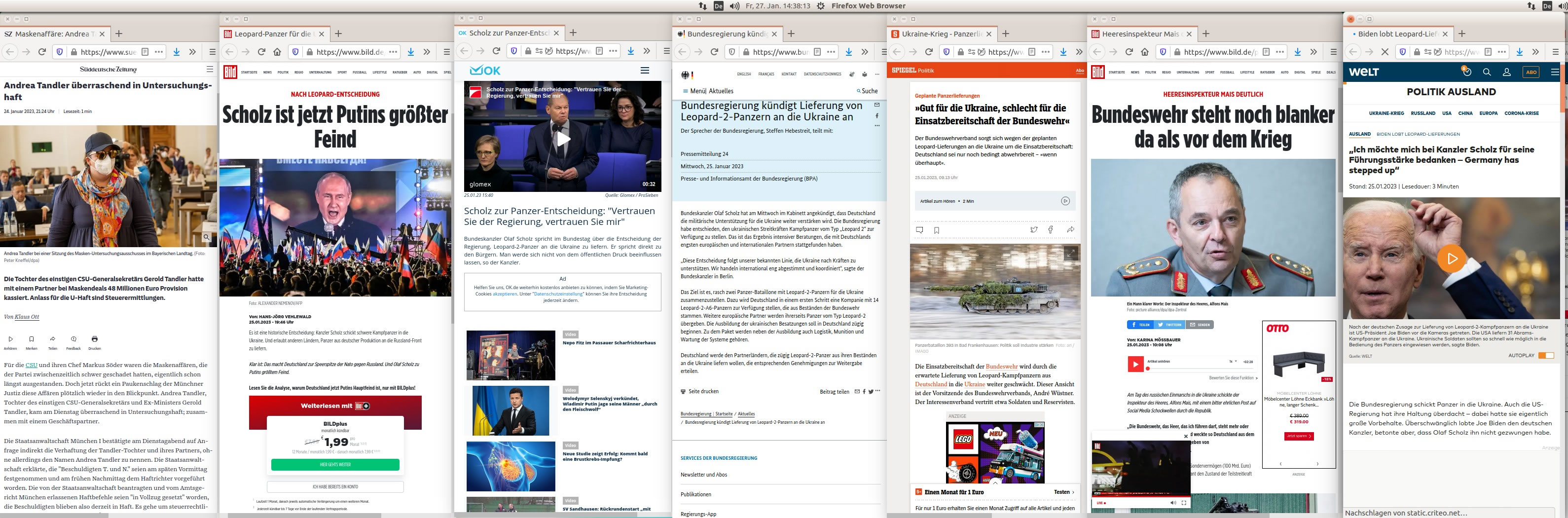
Task: Switch Bundesregierung site to ENGLISH
Action: click(x=744, y=74)
